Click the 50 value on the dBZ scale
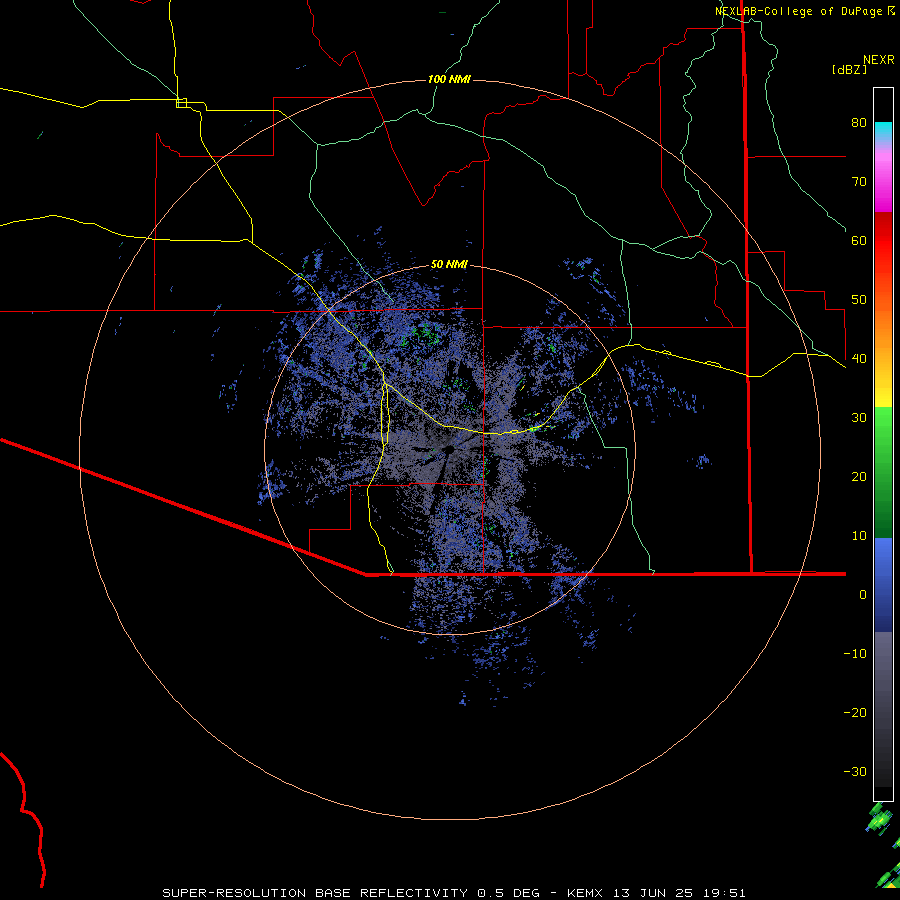The image size is (900, 900). pos(859,300)
